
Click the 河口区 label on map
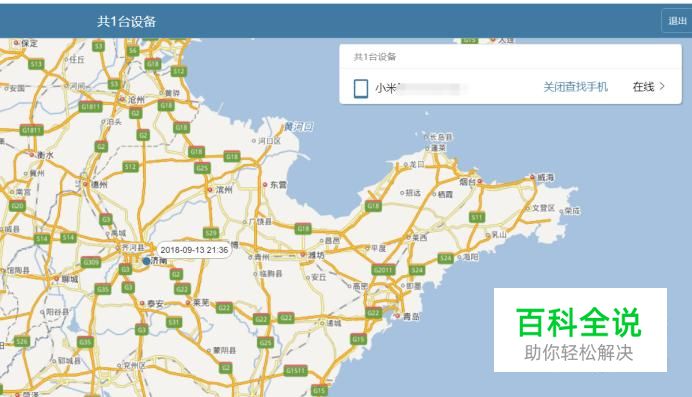pyautogui.click(x=269, y=141)
